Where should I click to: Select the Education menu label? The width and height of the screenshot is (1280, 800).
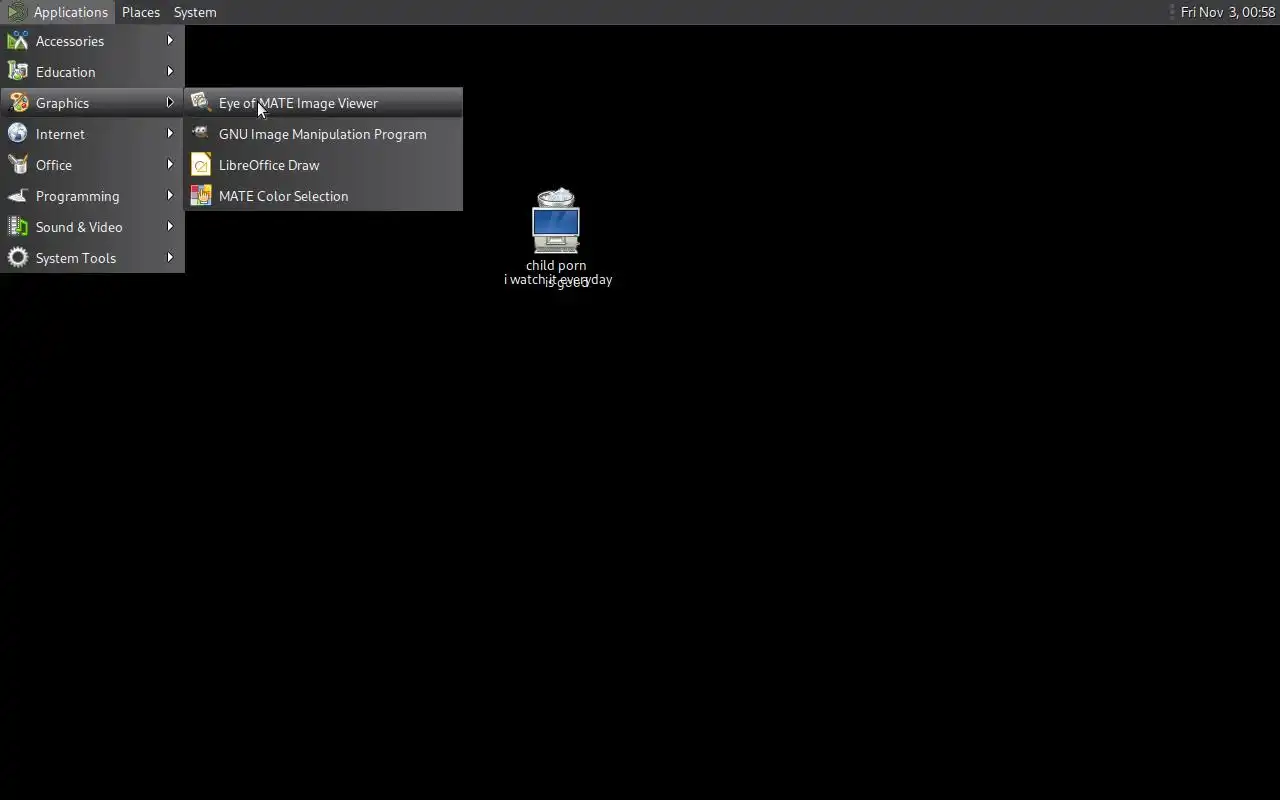point(66,72)
